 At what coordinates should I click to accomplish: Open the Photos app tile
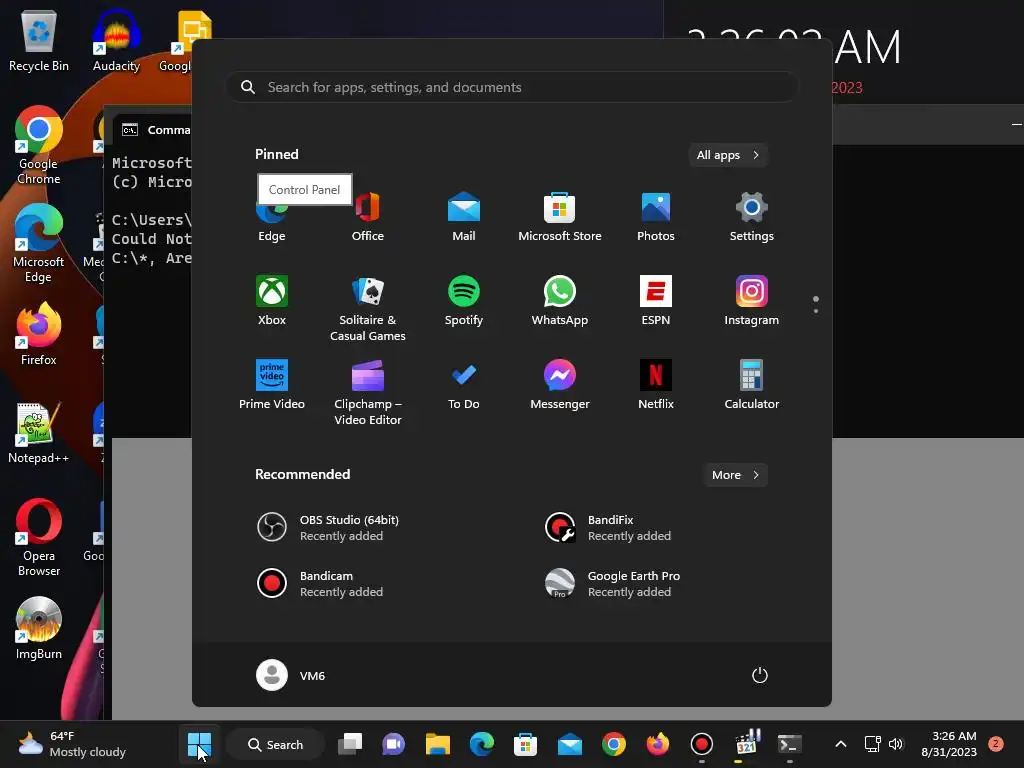[x=656, y=217]
